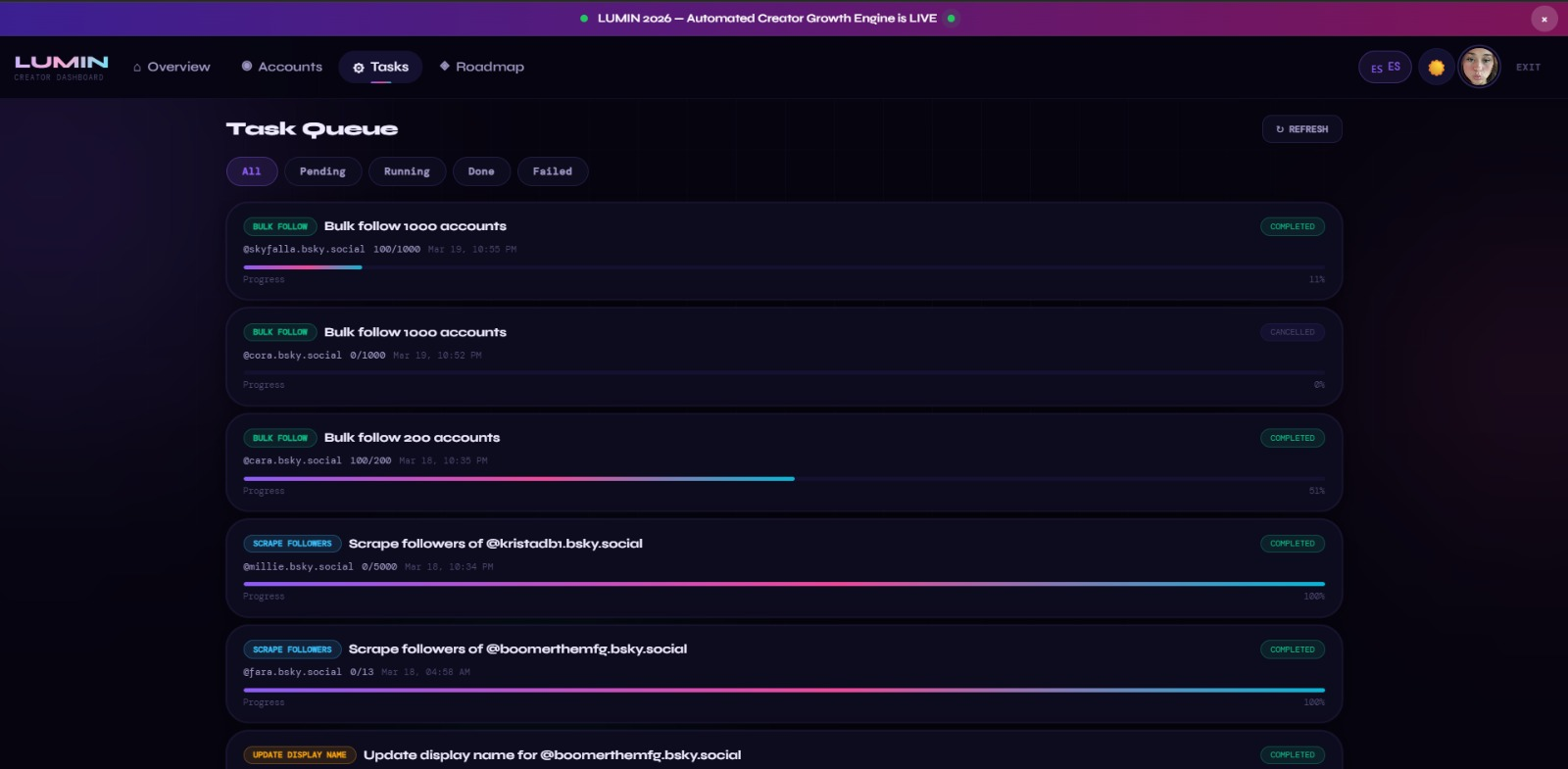Open 'Update display name for @boomerthemfg' task
Viewport: 1568px width, 769px height.
[553, 755]
